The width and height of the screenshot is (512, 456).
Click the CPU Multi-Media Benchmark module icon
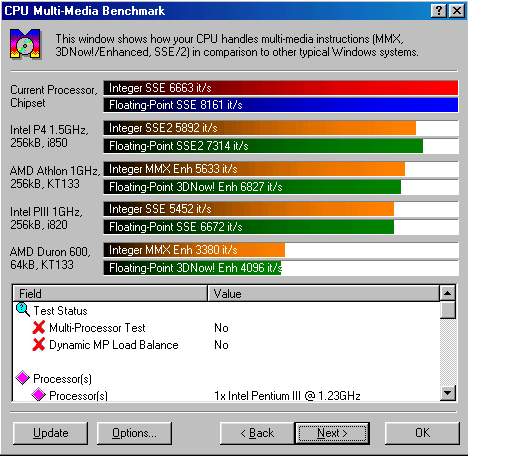click(x=25, y=44)
